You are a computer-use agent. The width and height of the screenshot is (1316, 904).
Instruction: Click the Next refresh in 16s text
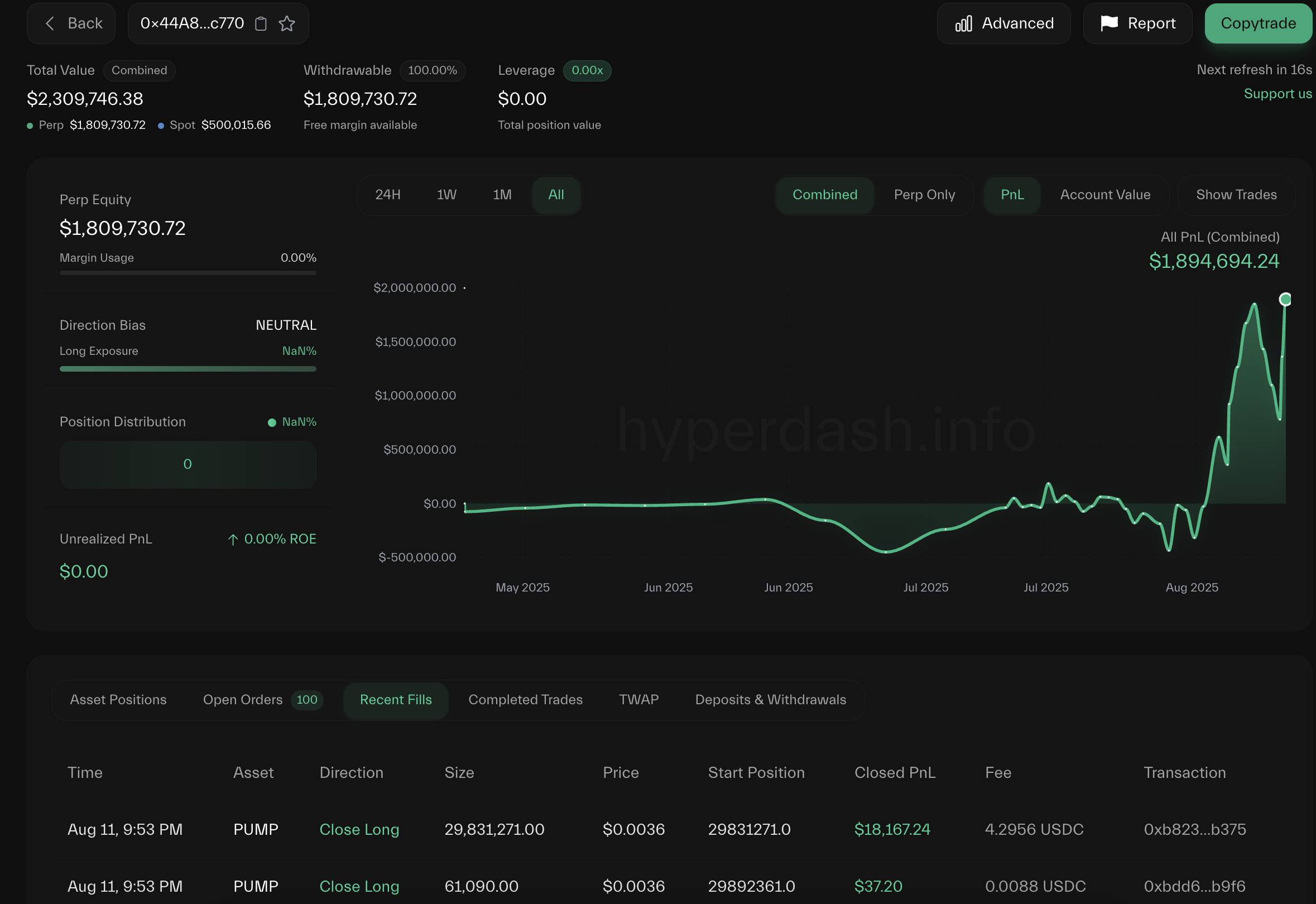tap(1254, 70)
